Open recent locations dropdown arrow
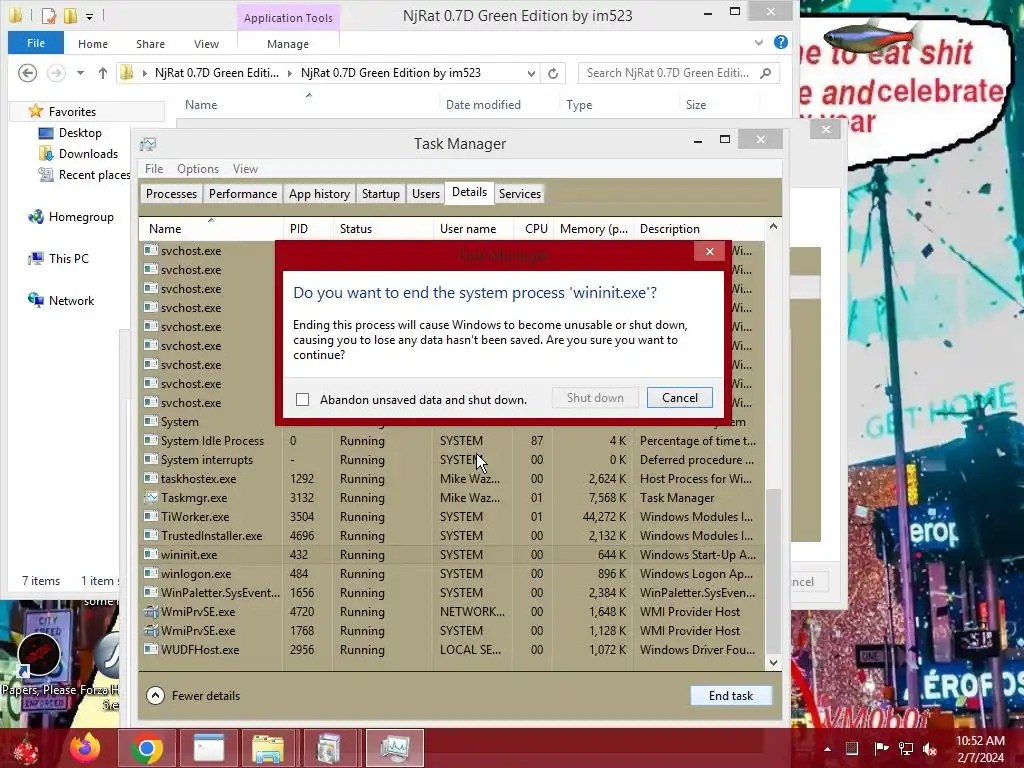1024x768 pixels. (x=80, y=72)
